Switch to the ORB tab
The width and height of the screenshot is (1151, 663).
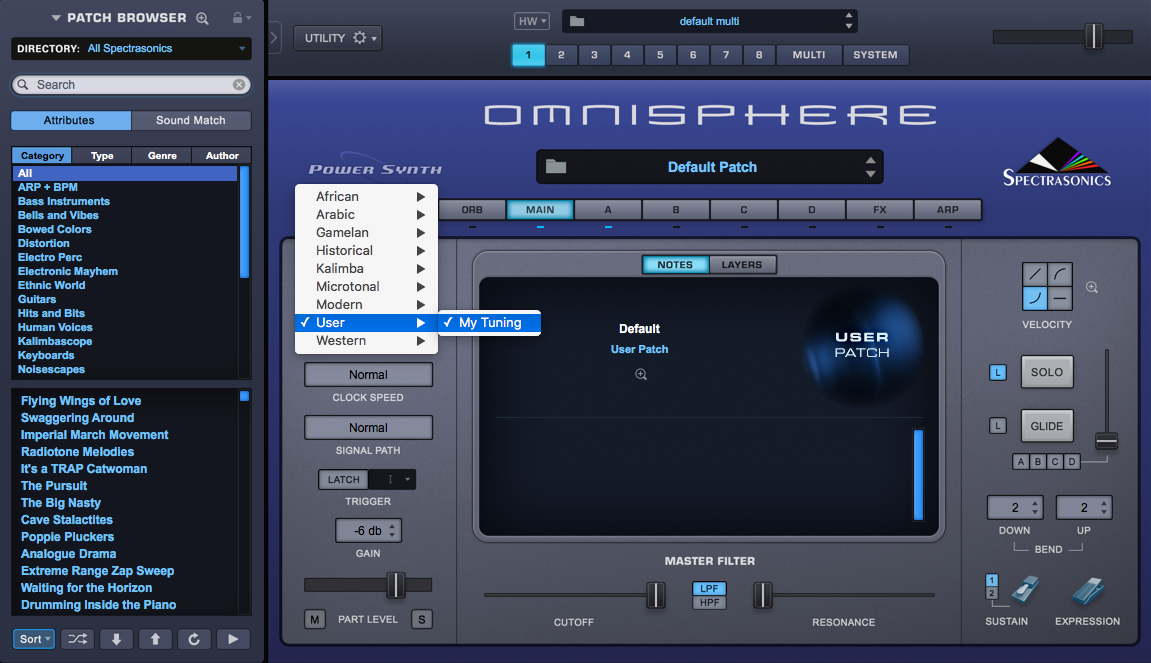pos(472,209)
